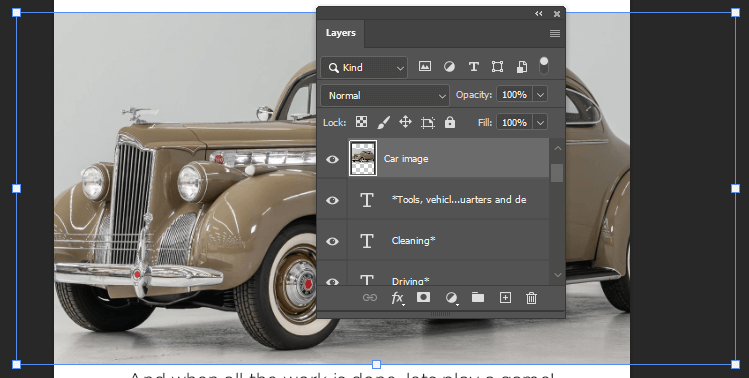This screenshot has height=378, width=749.
Task: Open the Normal blend mode dropdown
Action: click(385, 96)
